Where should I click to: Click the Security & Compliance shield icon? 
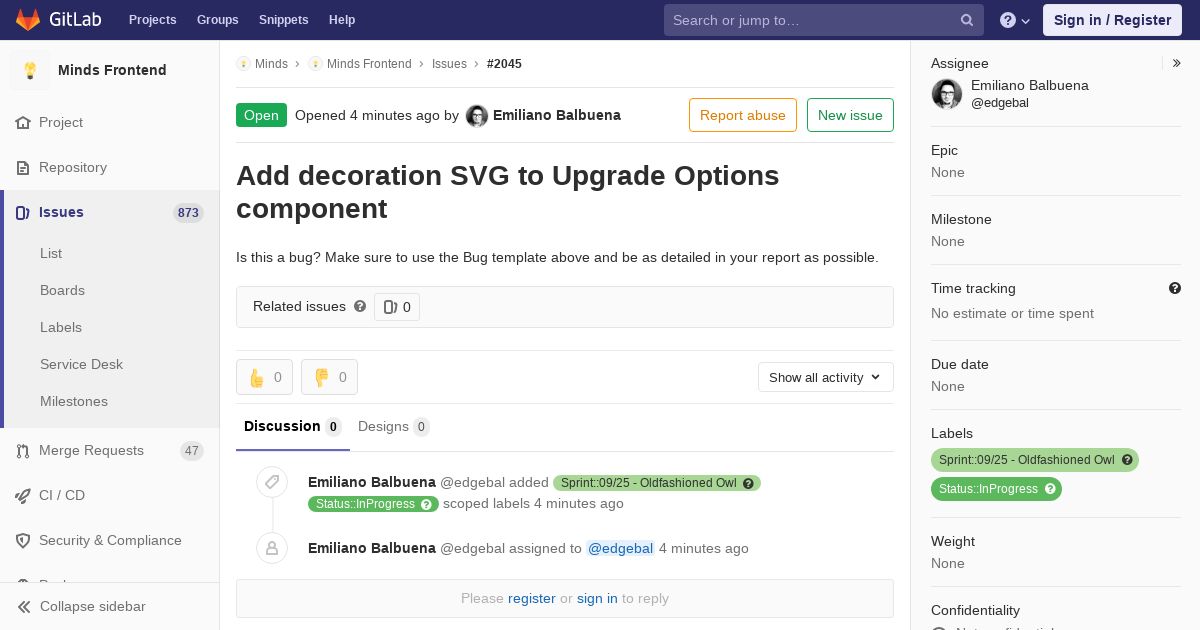[x=23, y=540]
